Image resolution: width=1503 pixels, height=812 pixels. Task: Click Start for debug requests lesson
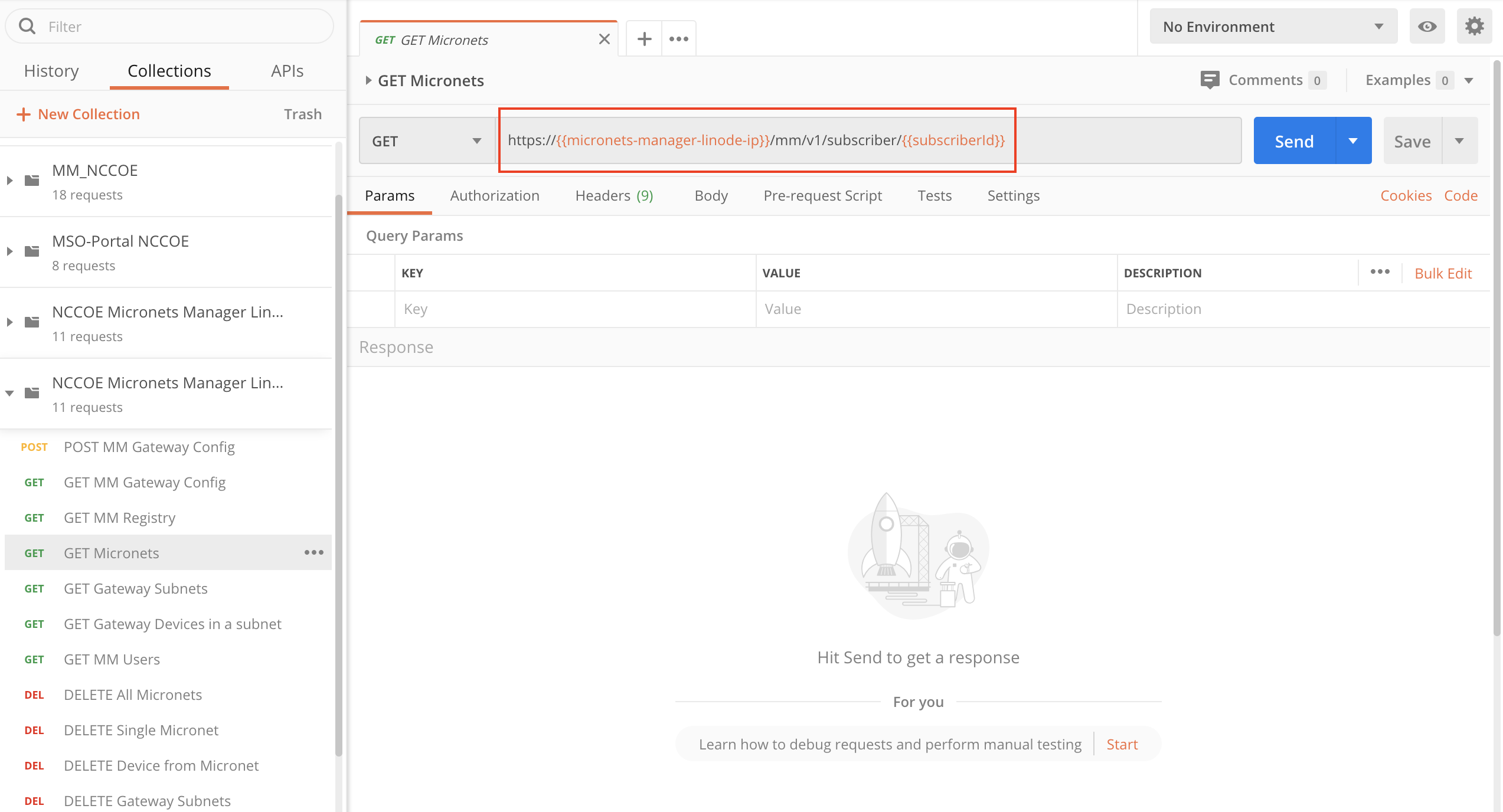coord(1122,744)
